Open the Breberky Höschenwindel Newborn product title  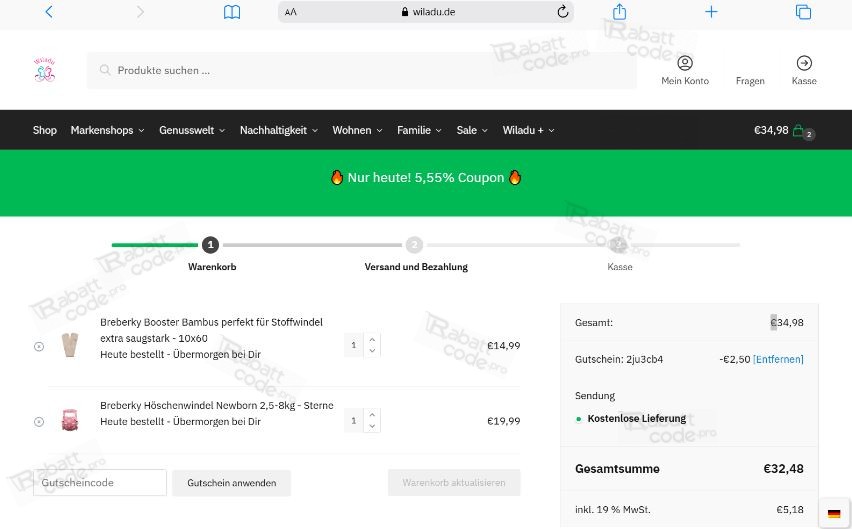pos(217,405)
